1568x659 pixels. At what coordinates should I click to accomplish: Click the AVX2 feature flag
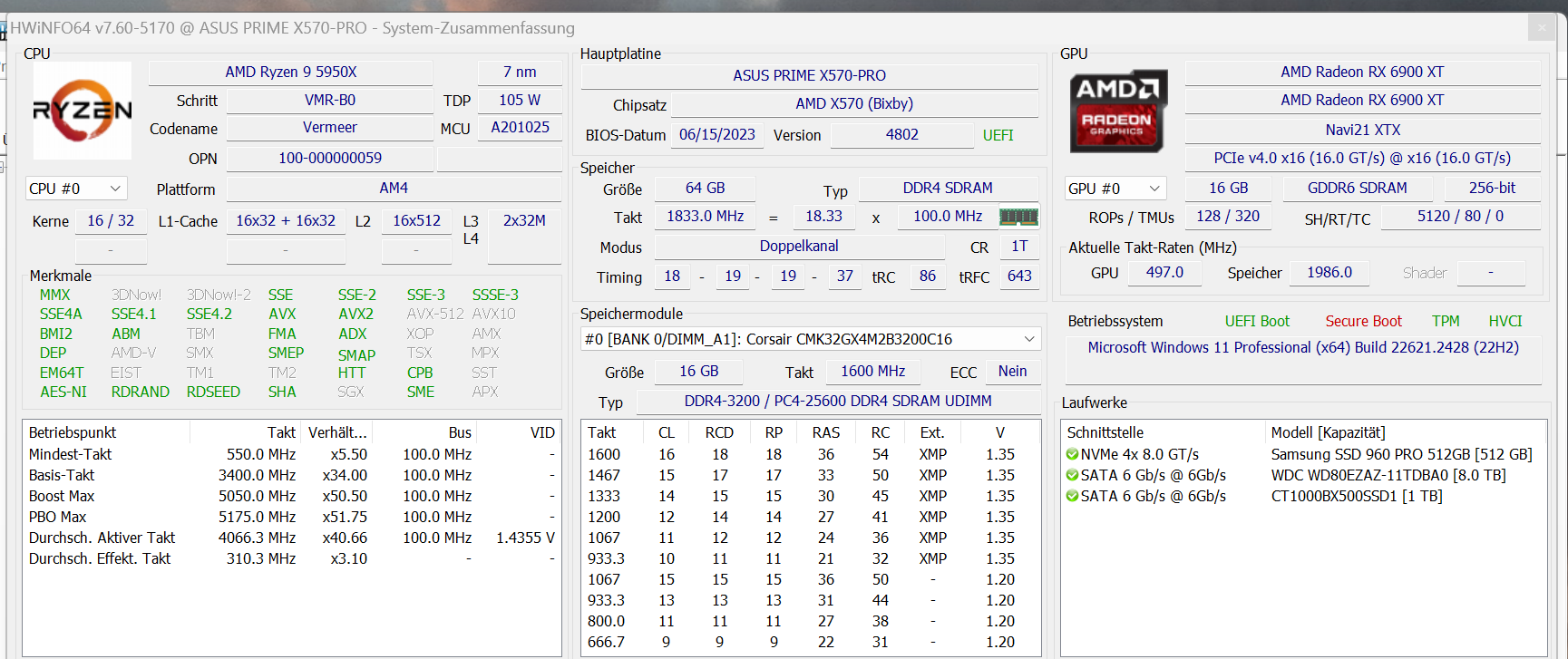click(x=355, y=315)
